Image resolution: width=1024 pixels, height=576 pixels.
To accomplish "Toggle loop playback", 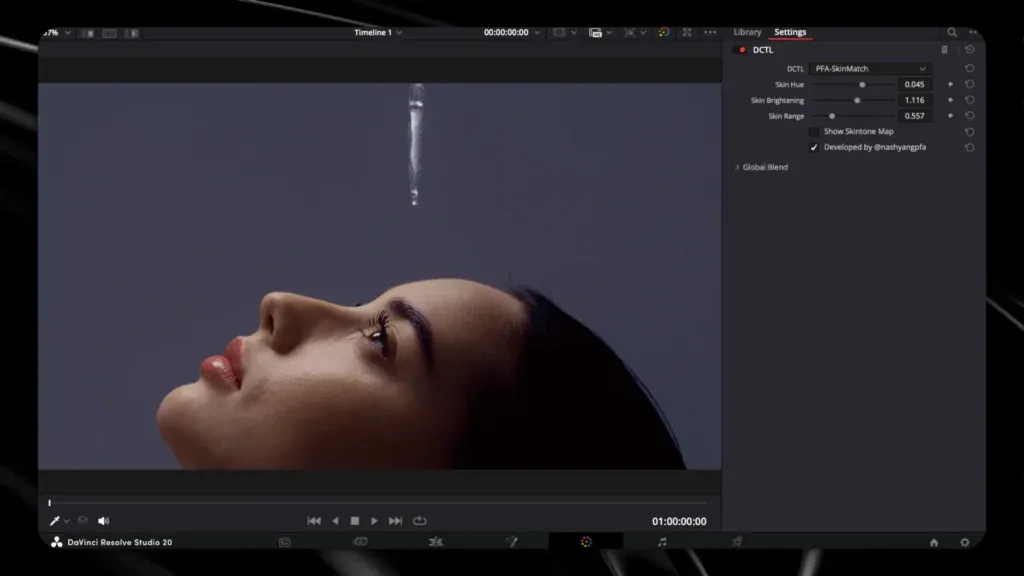I will 419,521.
